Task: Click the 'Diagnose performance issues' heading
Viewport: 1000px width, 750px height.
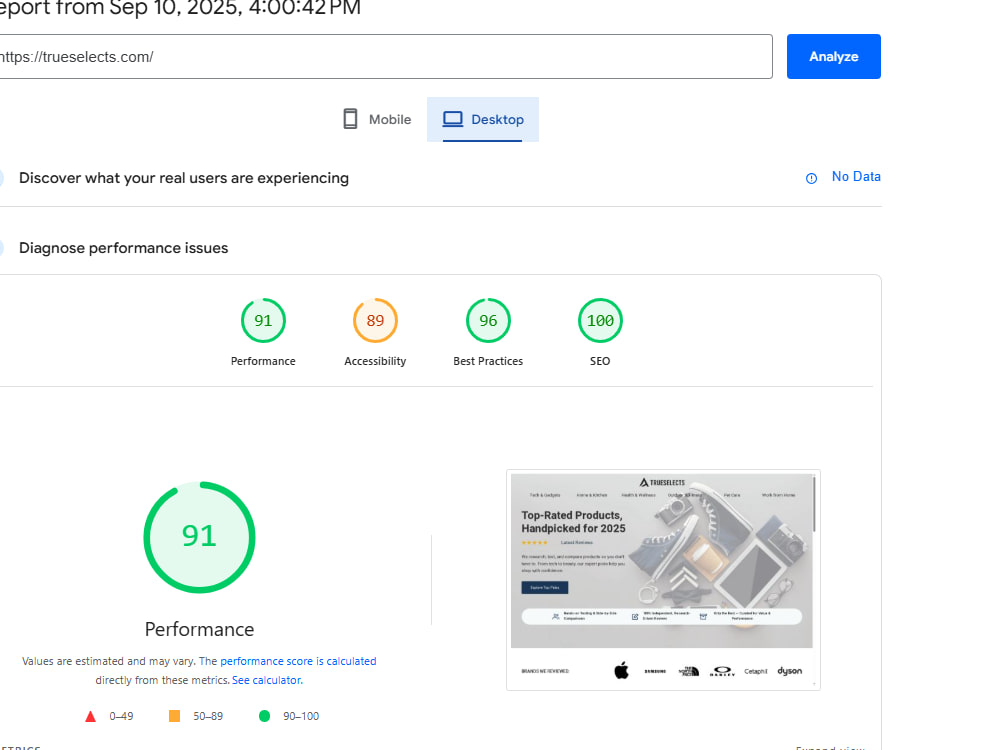Action: coord(124,248)
